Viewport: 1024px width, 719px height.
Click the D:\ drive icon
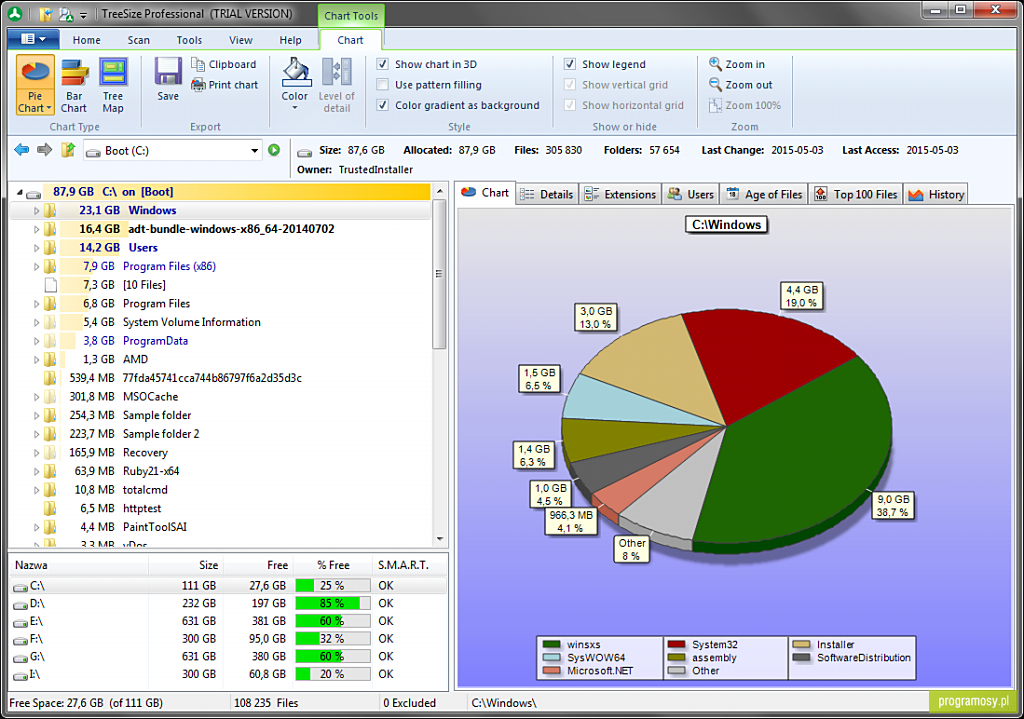point(20,605)
